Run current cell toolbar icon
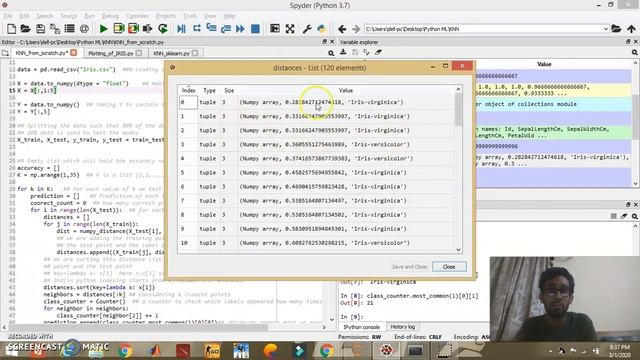 pyautogui.click(x=119, y=29)
